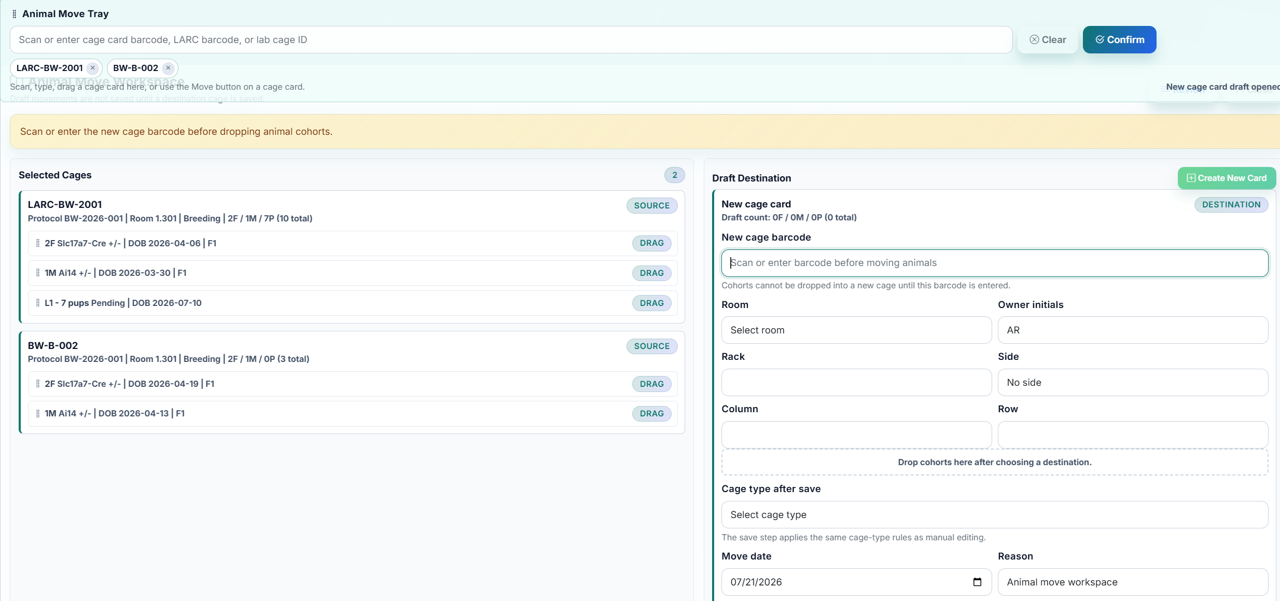
Task: Click DRAG on L1 - 7 pups cohort
Action: click(x=652, y=303)
